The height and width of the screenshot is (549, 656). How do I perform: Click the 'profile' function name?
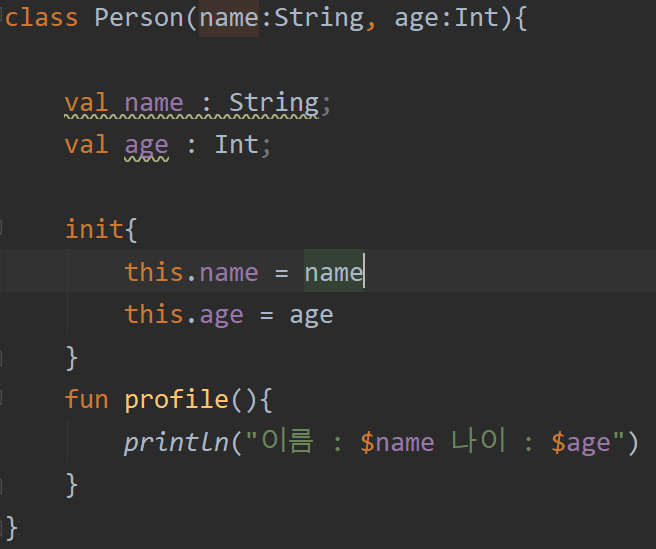click(177, 400)
